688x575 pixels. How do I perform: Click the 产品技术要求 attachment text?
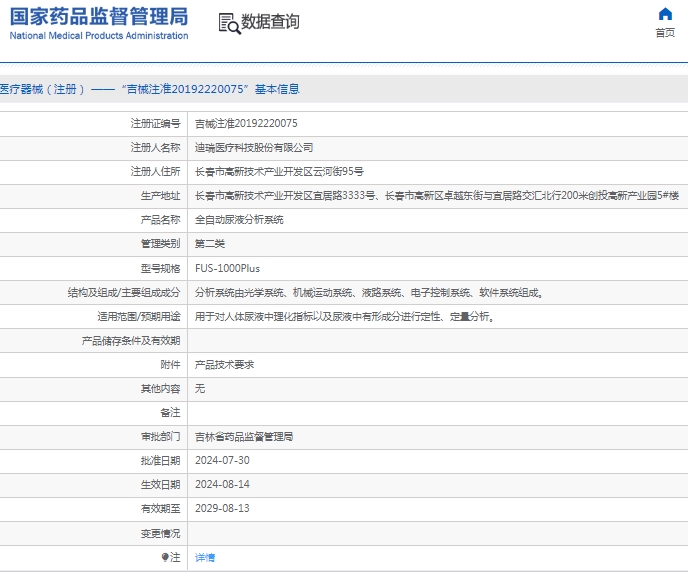224,365
